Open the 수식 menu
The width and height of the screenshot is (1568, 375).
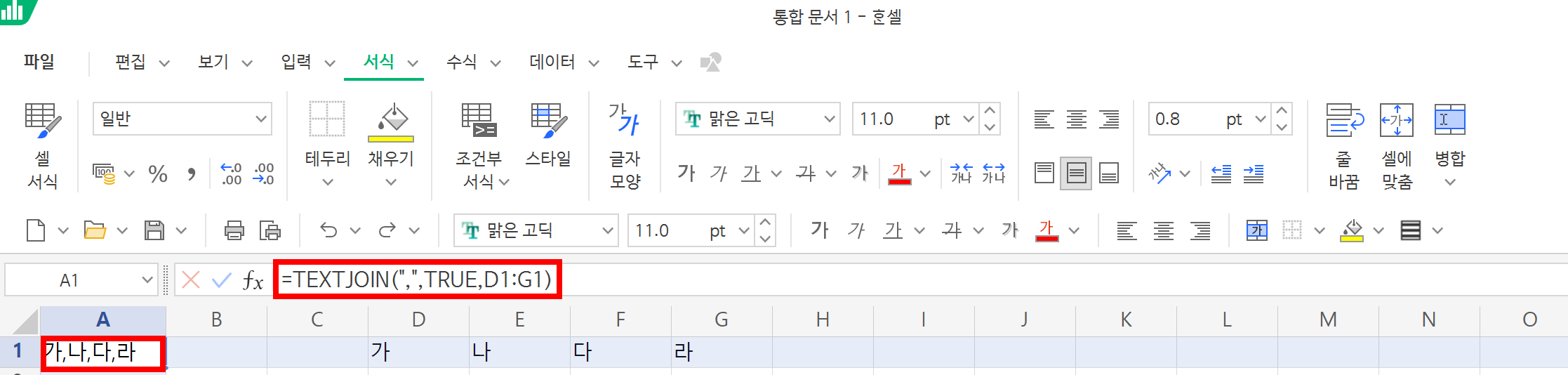(x=462, y=62)
